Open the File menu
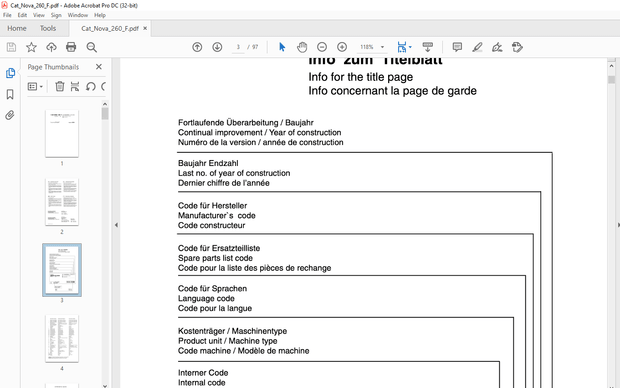 click(7, 15)
